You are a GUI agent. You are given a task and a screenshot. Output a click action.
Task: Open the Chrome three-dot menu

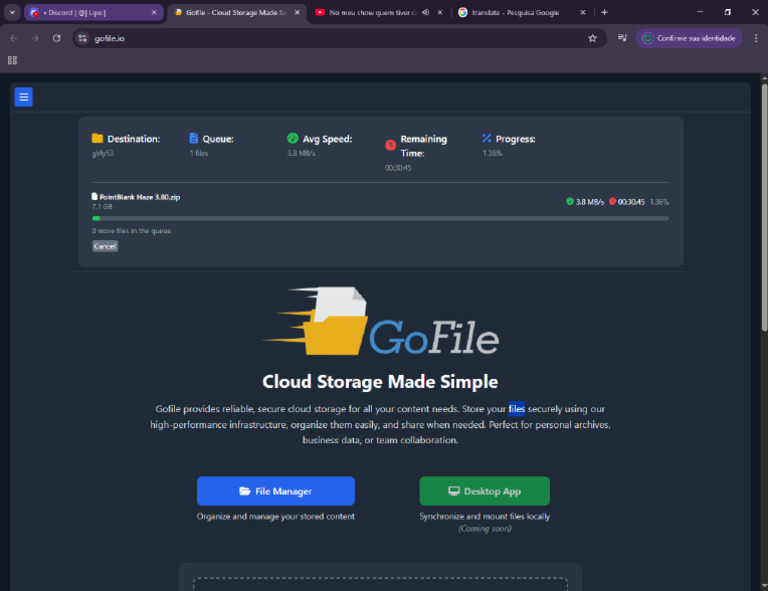point(756,38)
